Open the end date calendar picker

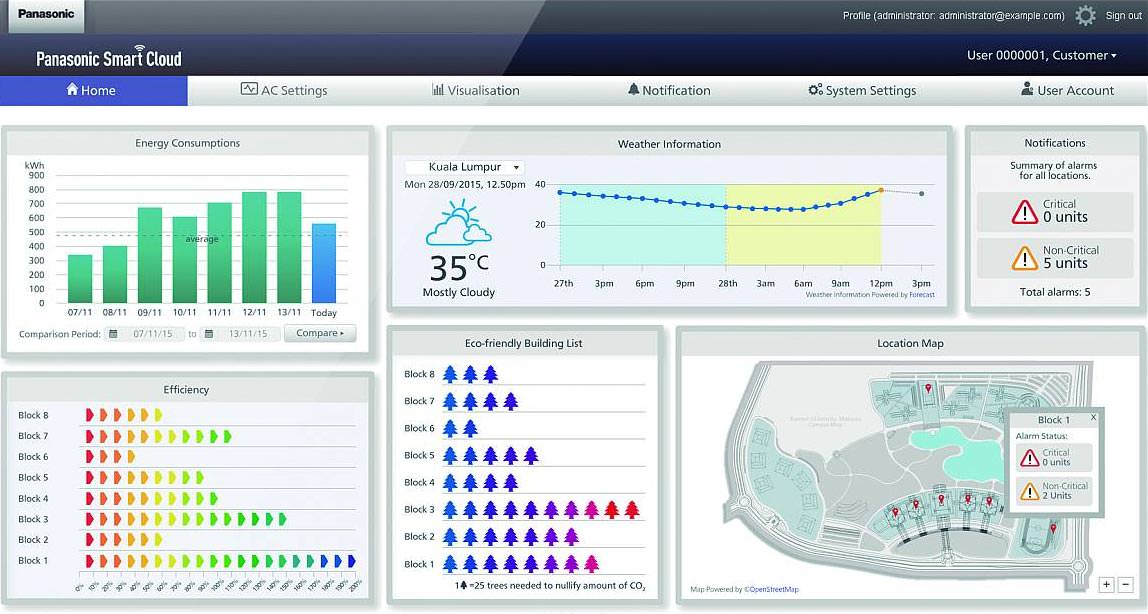pyautogui.click(x=209, y=334)
